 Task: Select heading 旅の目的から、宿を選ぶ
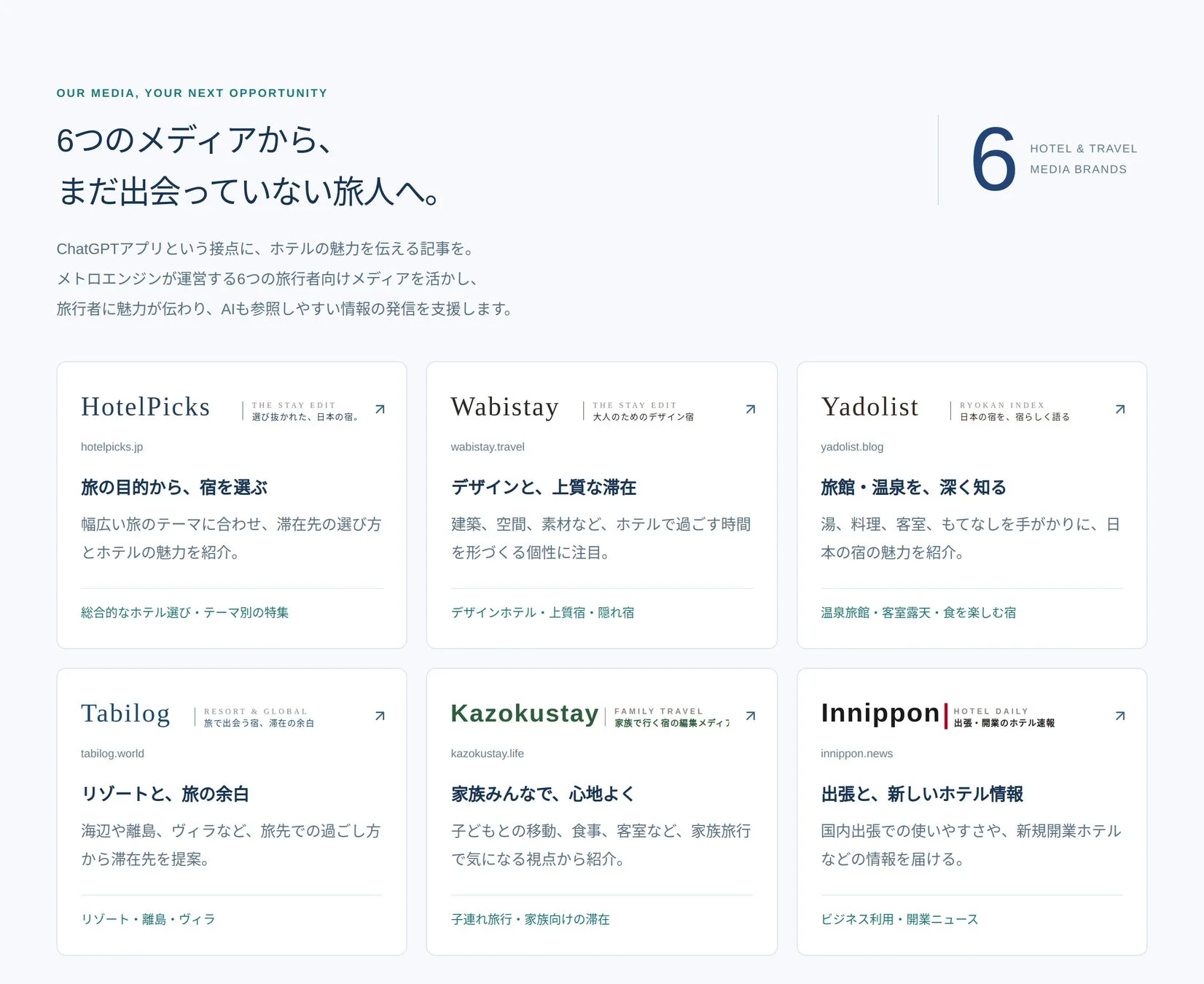[174, 488]
